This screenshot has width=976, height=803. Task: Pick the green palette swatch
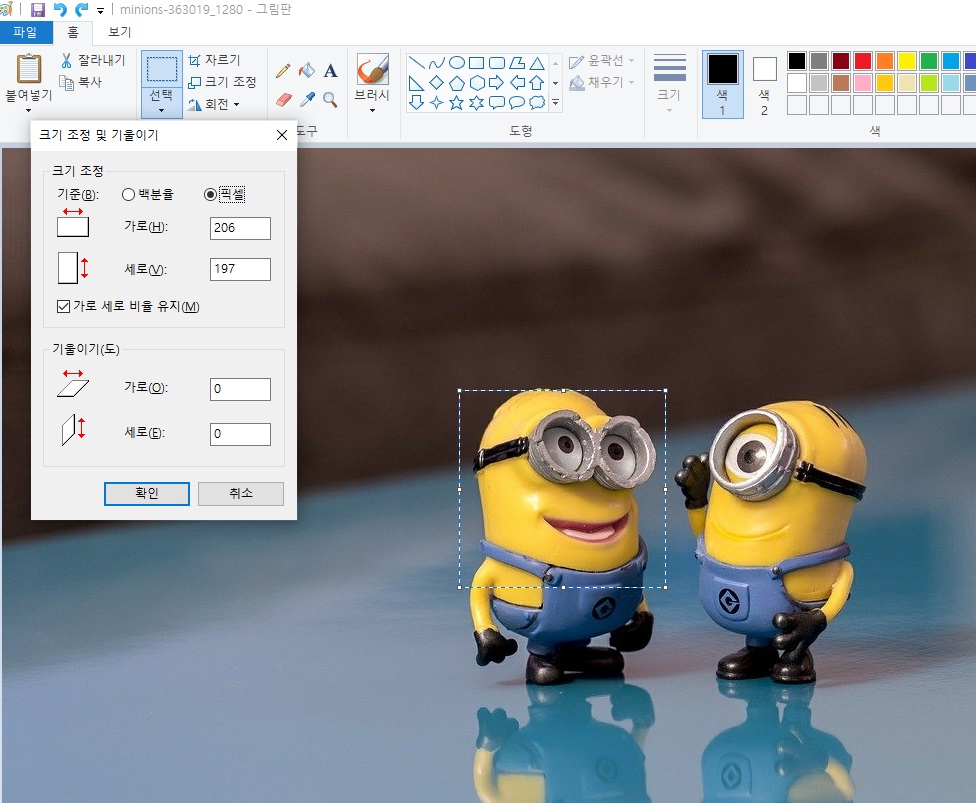[929, 60]
